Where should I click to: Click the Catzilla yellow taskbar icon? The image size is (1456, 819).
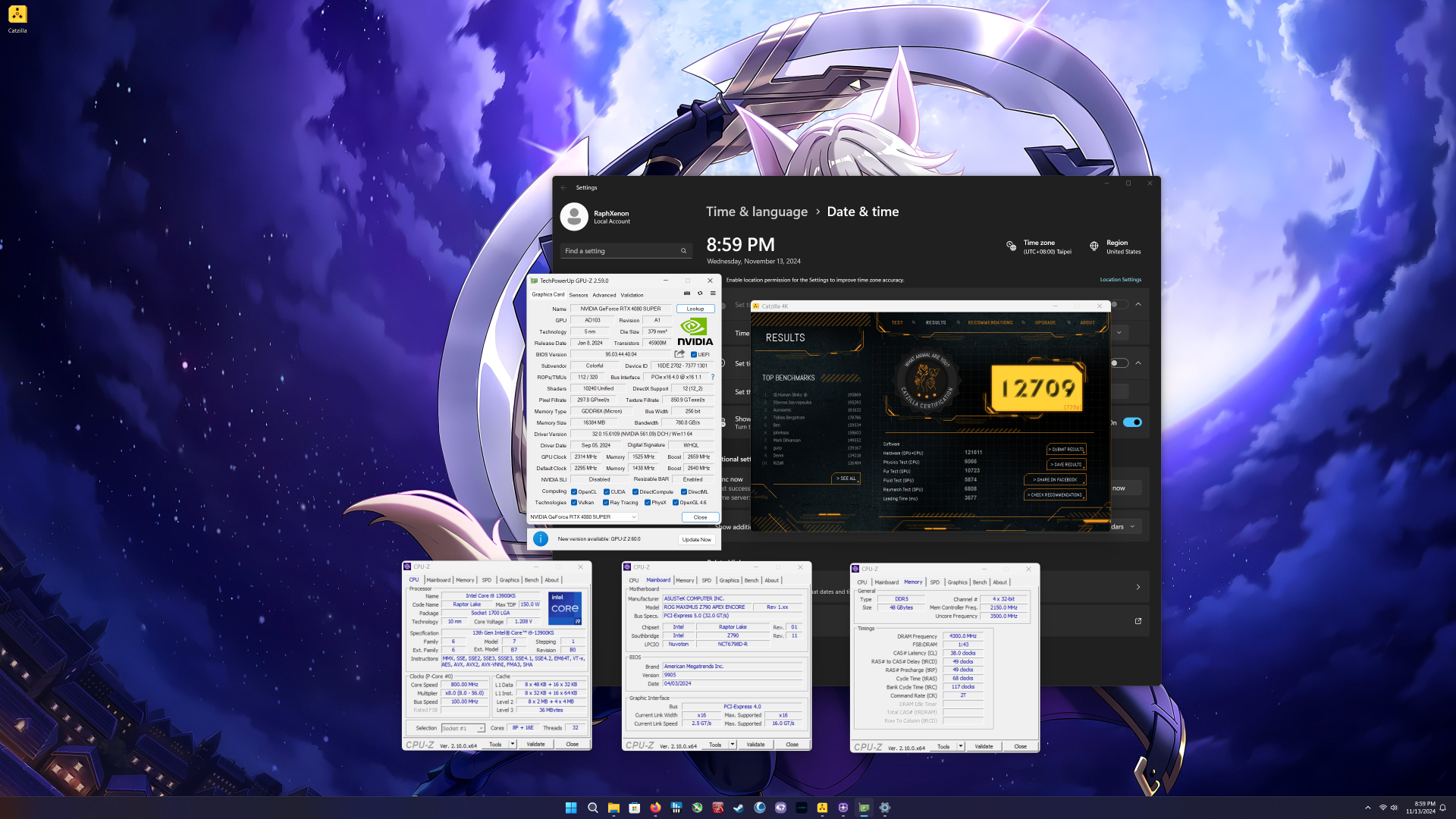point(822,808)
